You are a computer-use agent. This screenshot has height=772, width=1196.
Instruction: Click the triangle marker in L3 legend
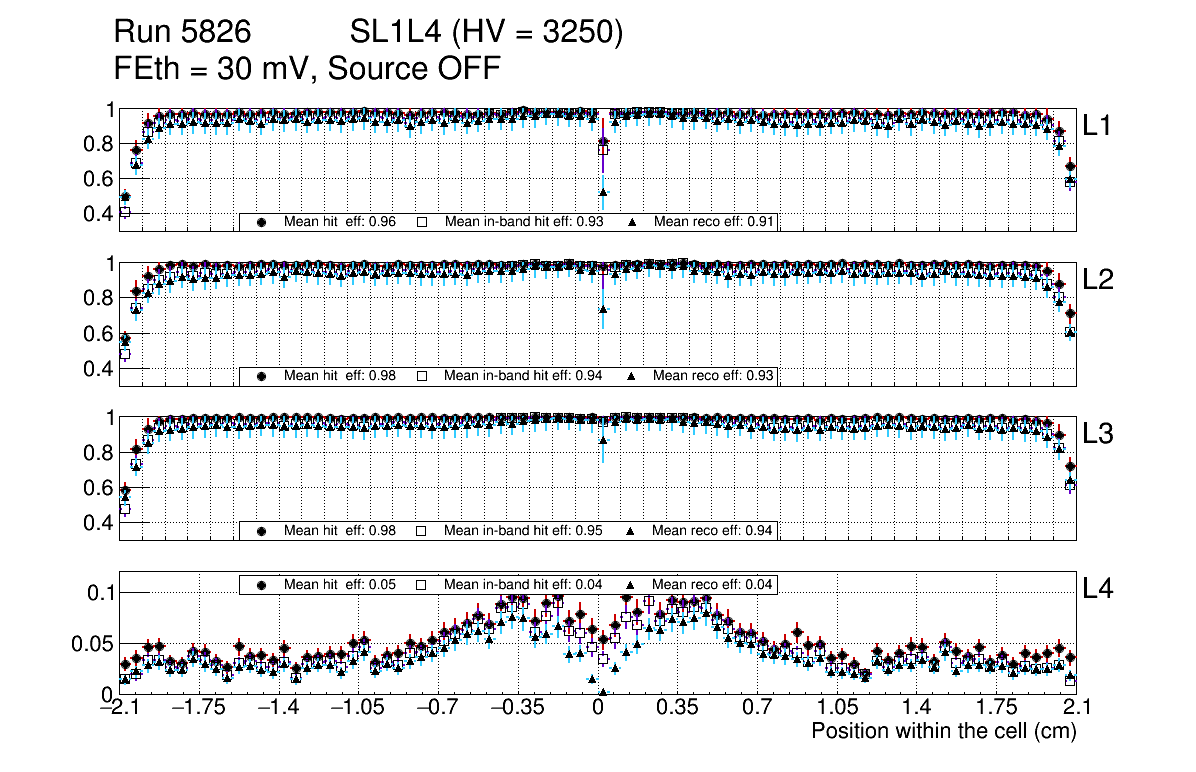click(x=631, y=530)
